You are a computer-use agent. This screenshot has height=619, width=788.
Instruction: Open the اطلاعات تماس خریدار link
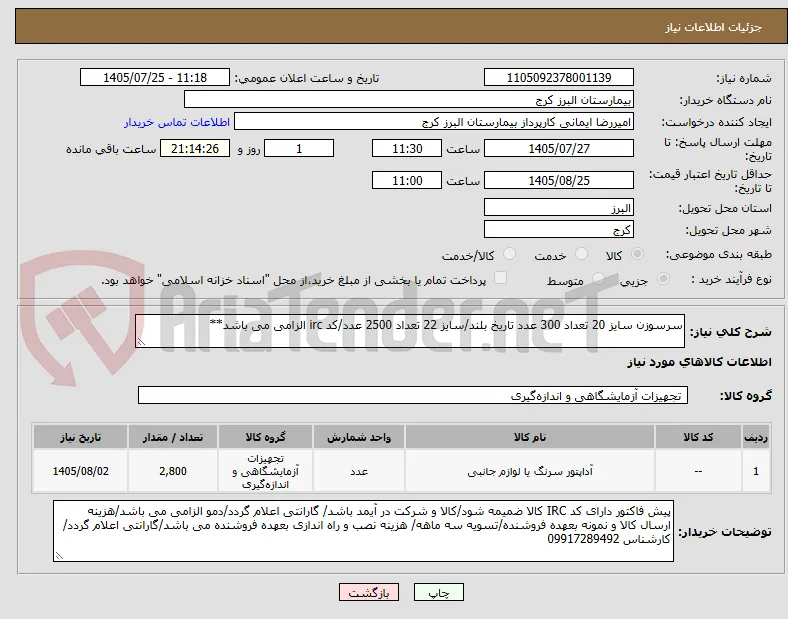(177, 122)
